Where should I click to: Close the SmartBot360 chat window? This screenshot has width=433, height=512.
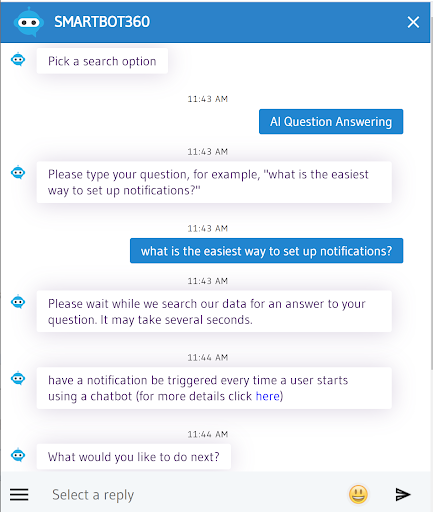click(413, 22)
